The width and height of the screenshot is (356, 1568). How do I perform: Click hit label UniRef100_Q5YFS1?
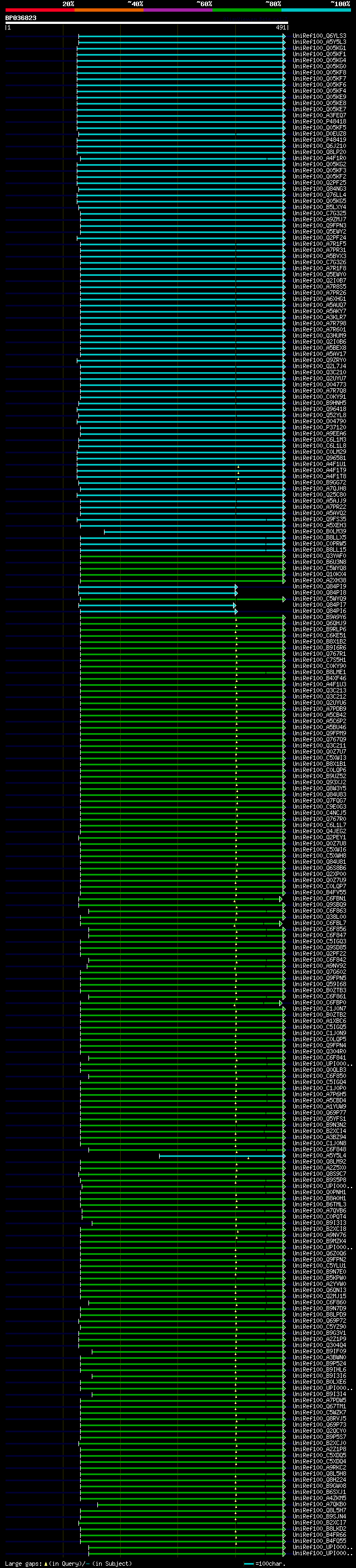pyautogui.click(x=319, y=1118)
